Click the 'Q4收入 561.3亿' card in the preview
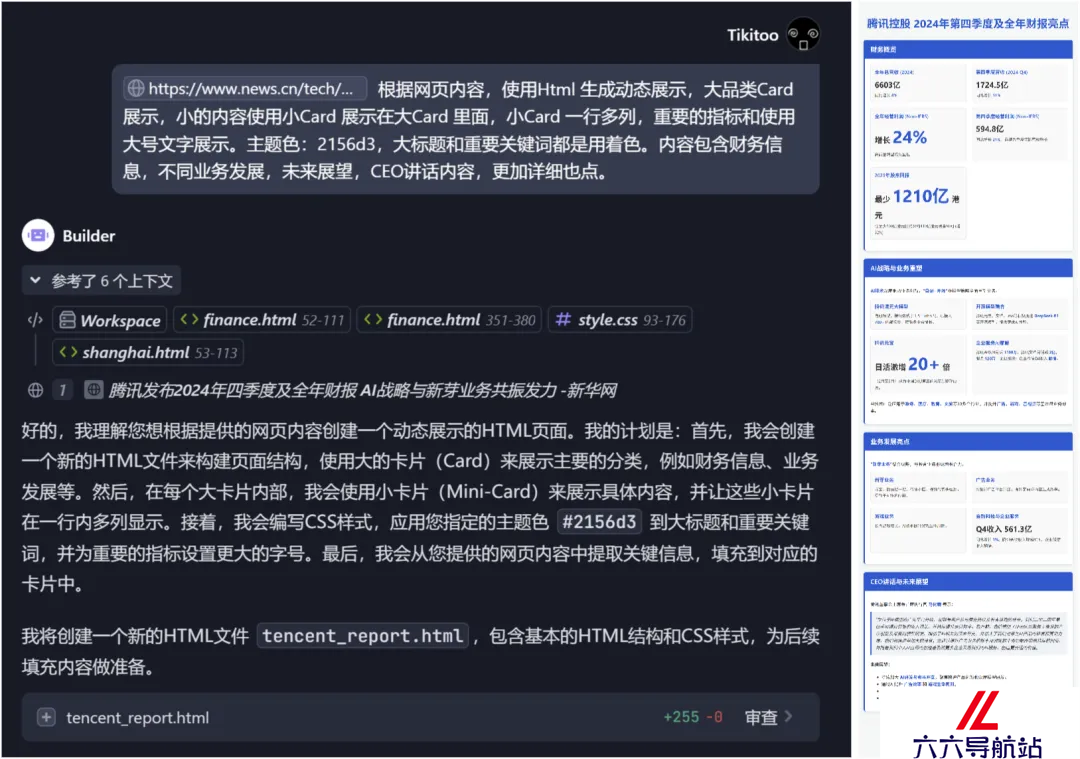1080x759 pixels. [1019, 531]
